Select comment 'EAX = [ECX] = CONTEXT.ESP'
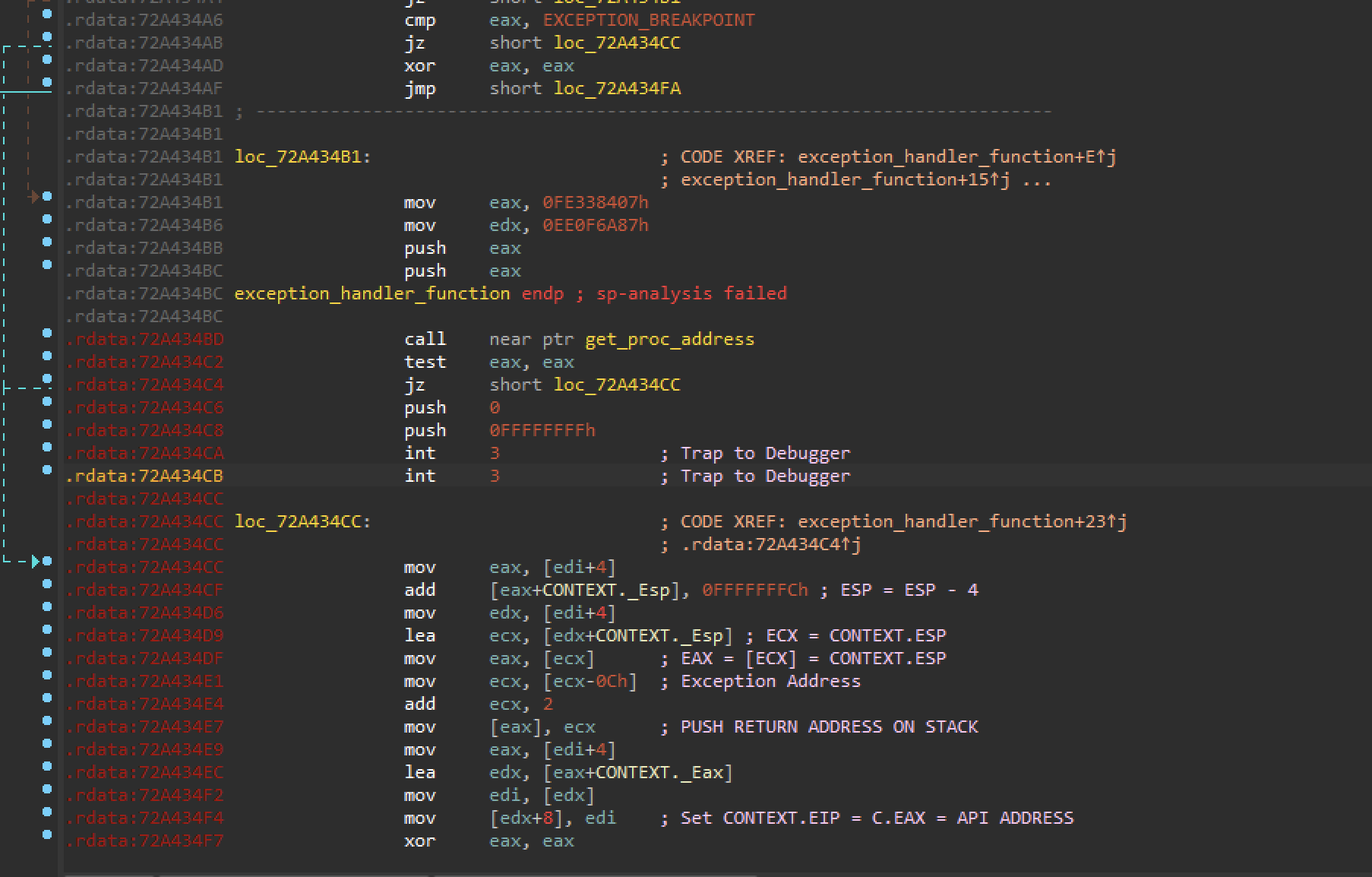This screenshot has width=1372, height=877. point(814,659)
